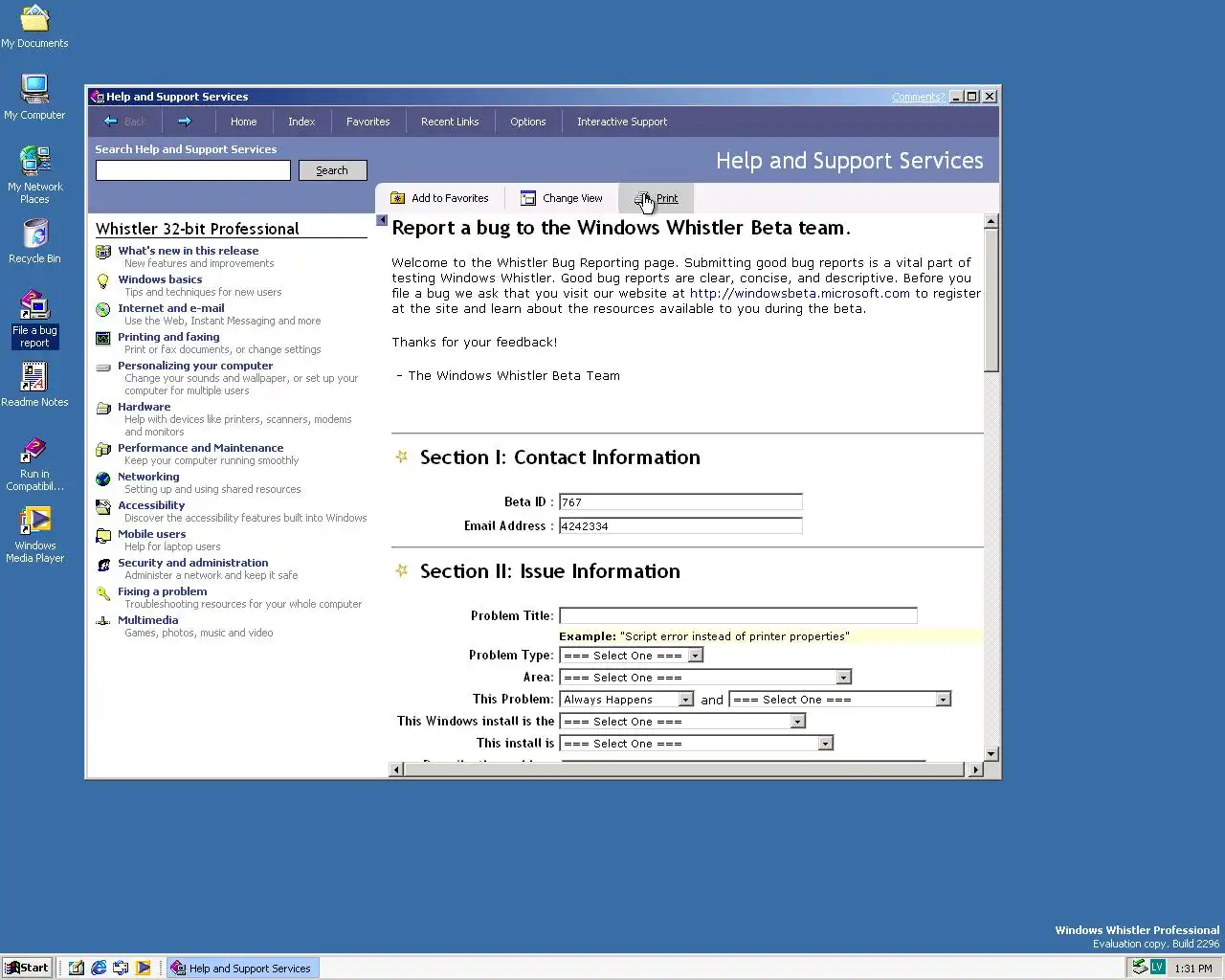Select Run in Compatibility desktop icon

[34, 463]
